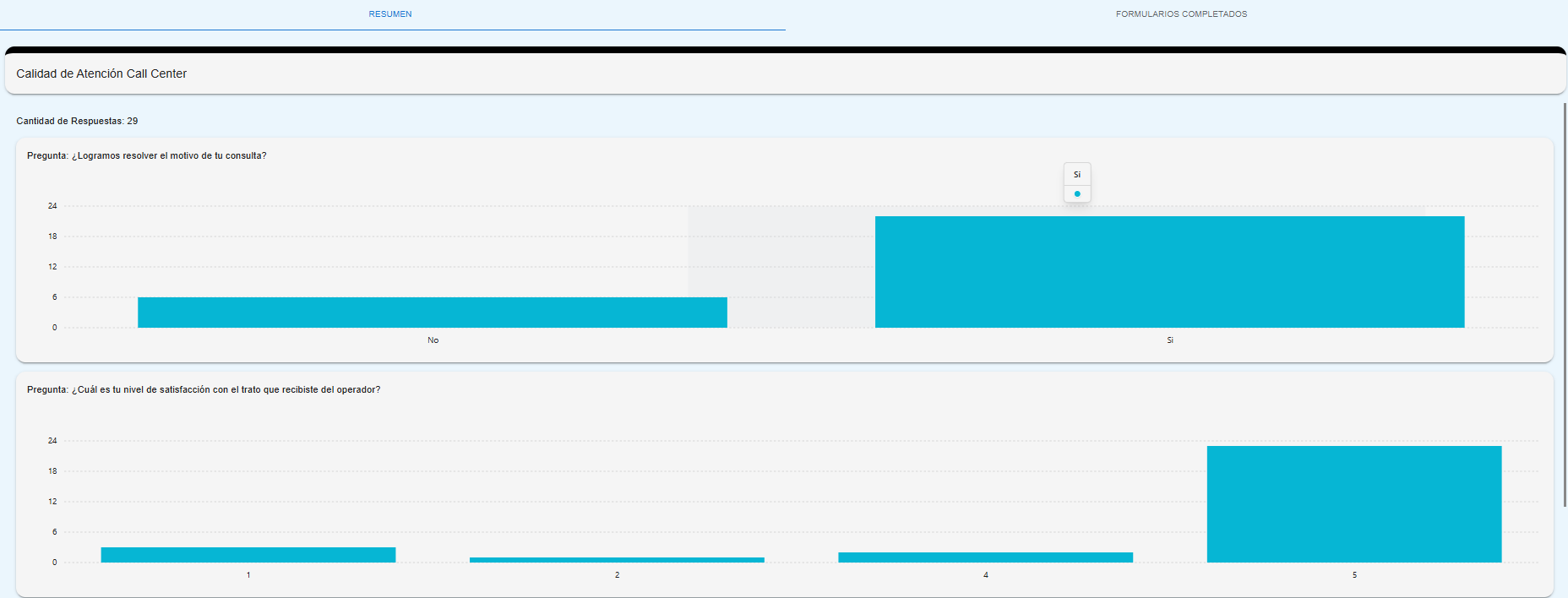Open the FORMULARIOS COMPLETADOS tab

1180,14
